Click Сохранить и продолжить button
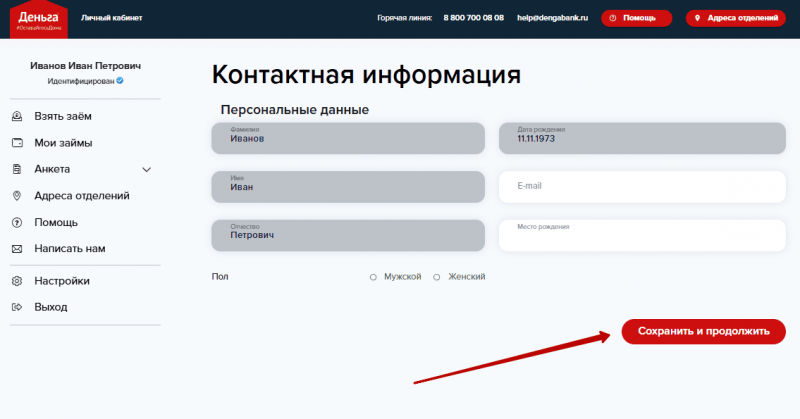Image resolution: width=800 pixels, height=419 pixels. click(x=704, y=331)
